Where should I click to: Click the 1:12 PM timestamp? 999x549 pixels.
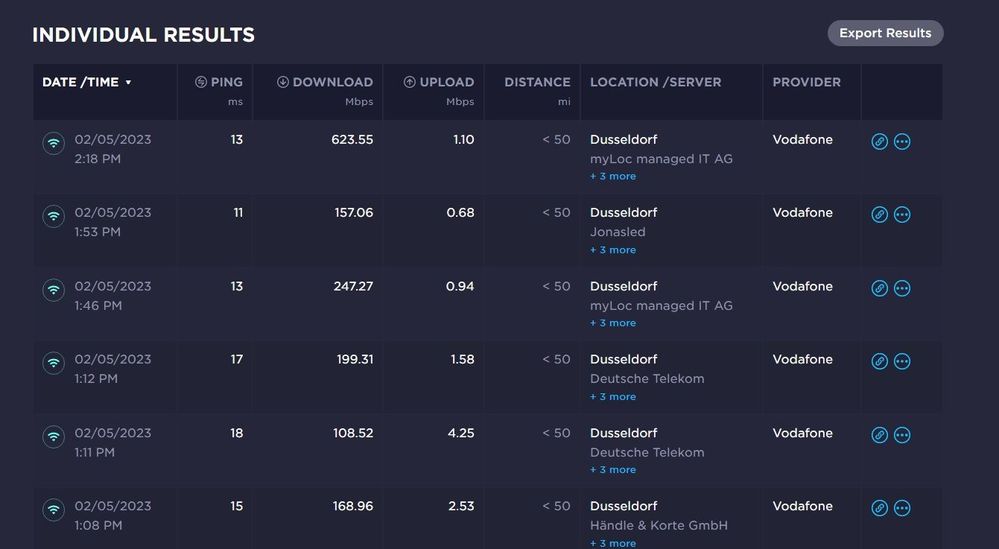point(96,379)
